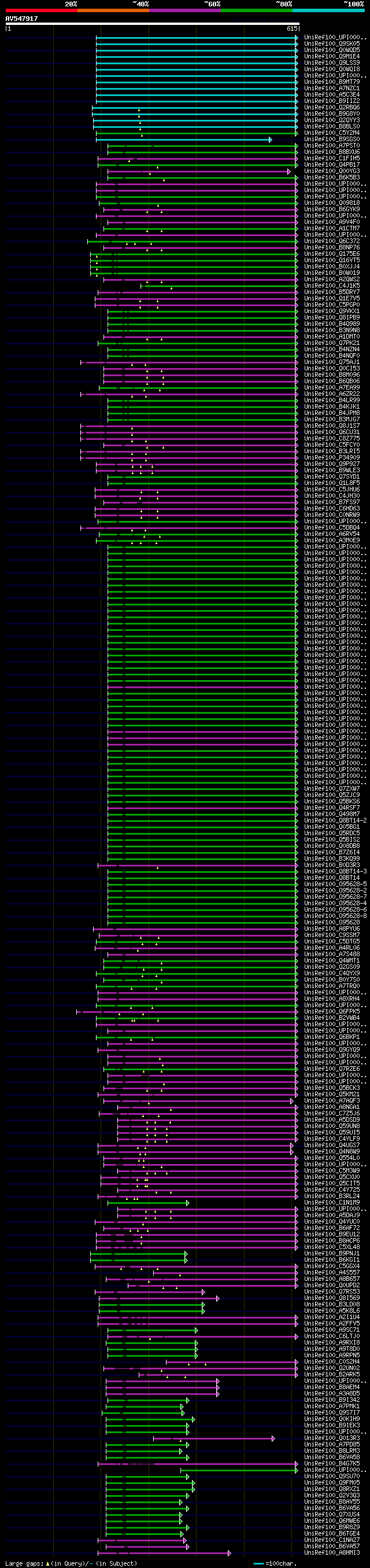Image resolution: width=370 pixels, height=1568 pixels.
Task: Open hit UniRef100_Q09818
Action: click(x=332, y=203)
